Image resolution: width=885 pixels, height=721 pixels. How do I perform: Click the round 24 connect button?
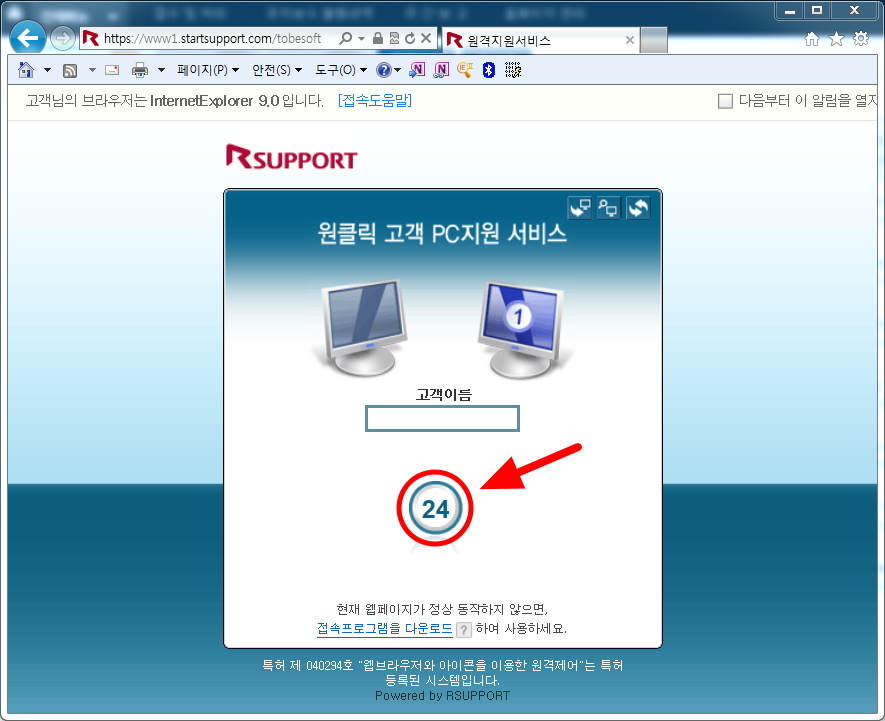click(435, 508)
